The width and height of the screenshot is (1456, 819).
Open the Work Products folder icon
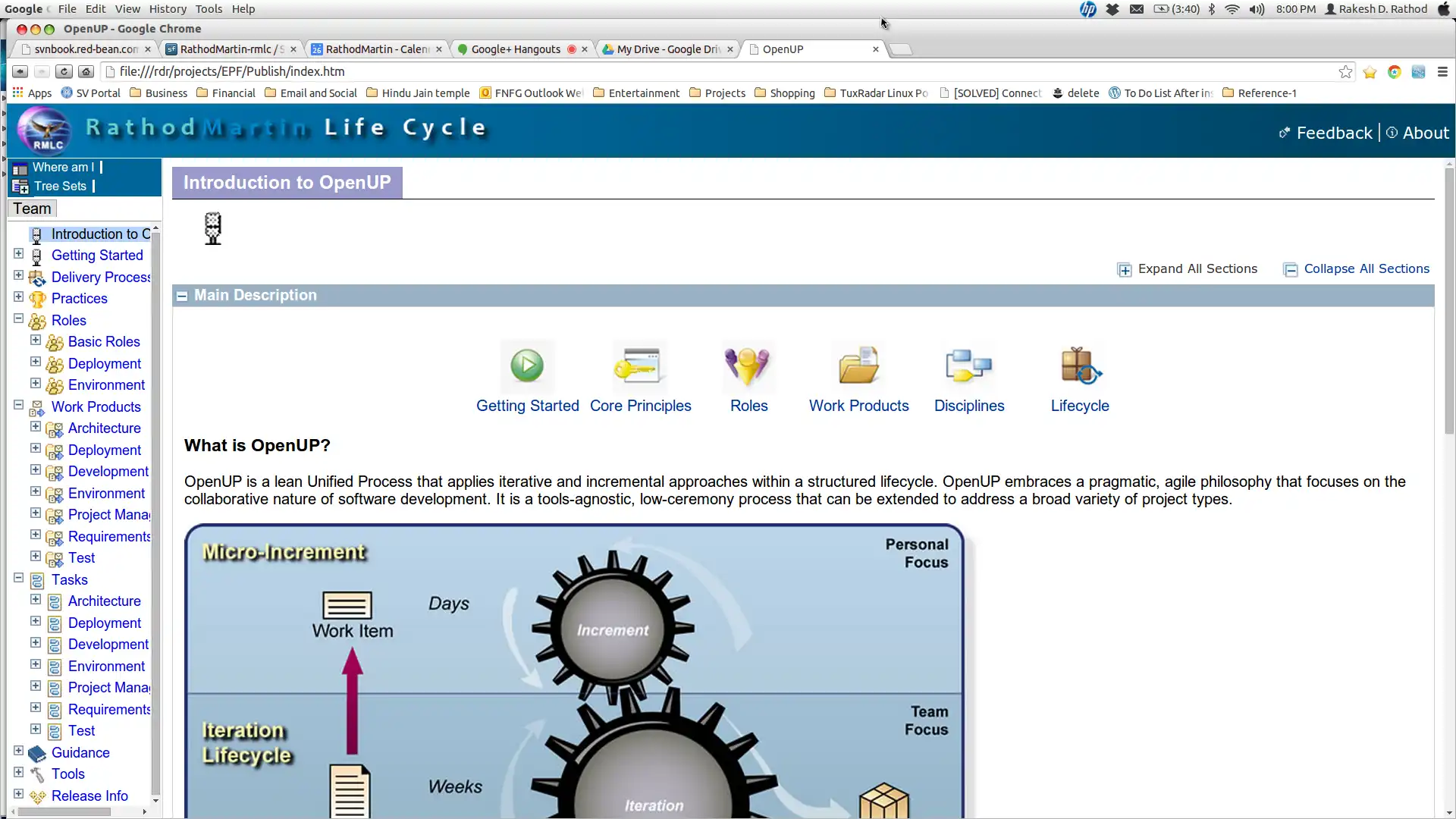pos(858,366)
